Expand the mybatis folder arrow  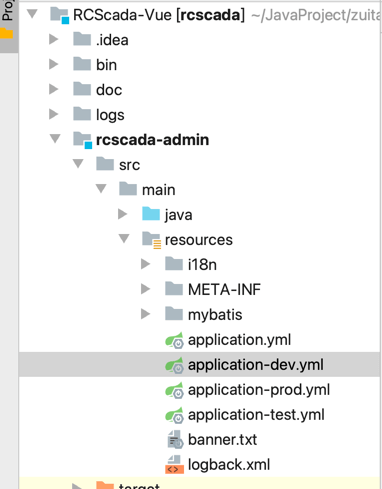(x=145, y=314)
